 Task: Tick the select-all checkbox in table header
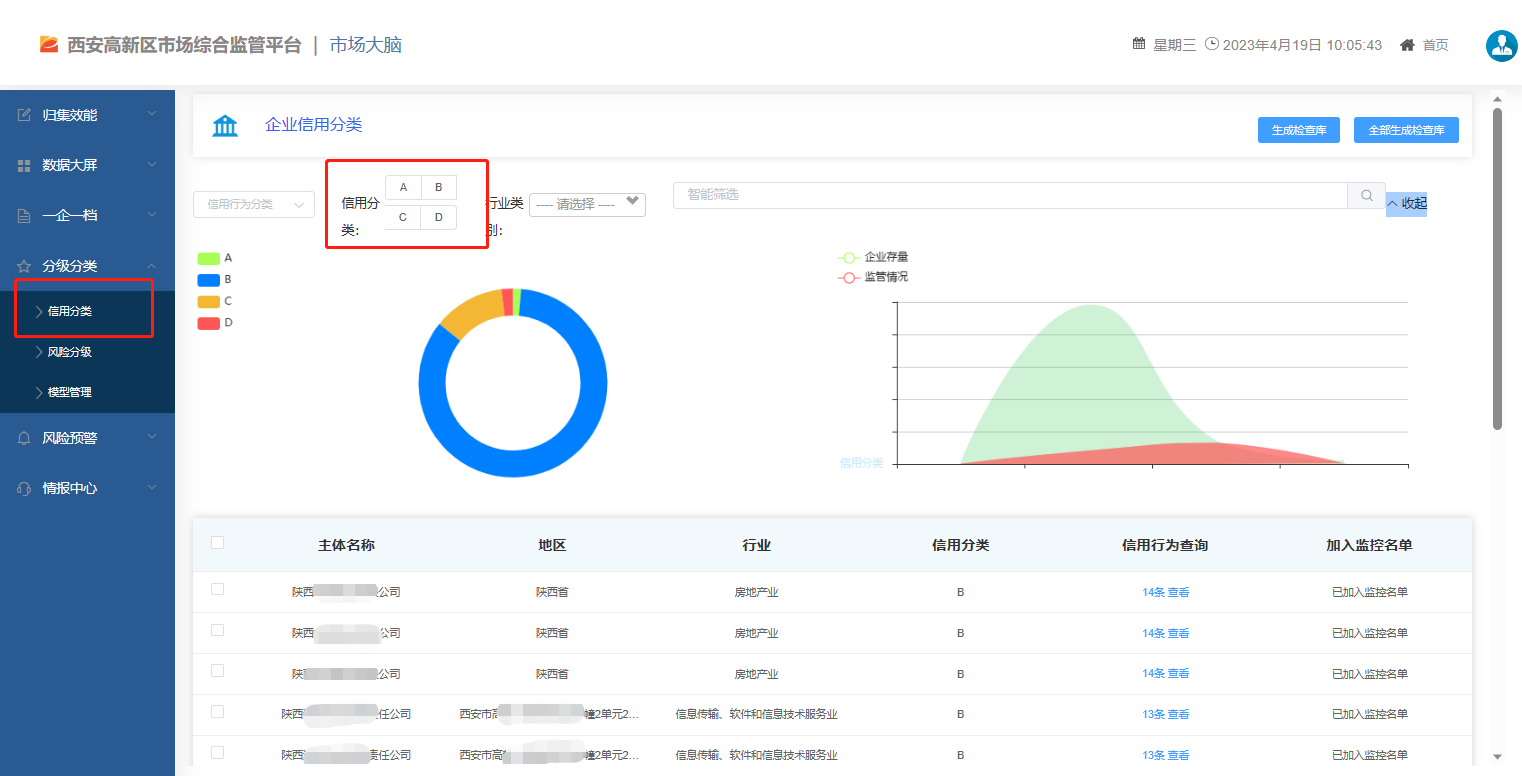[217, 542]
